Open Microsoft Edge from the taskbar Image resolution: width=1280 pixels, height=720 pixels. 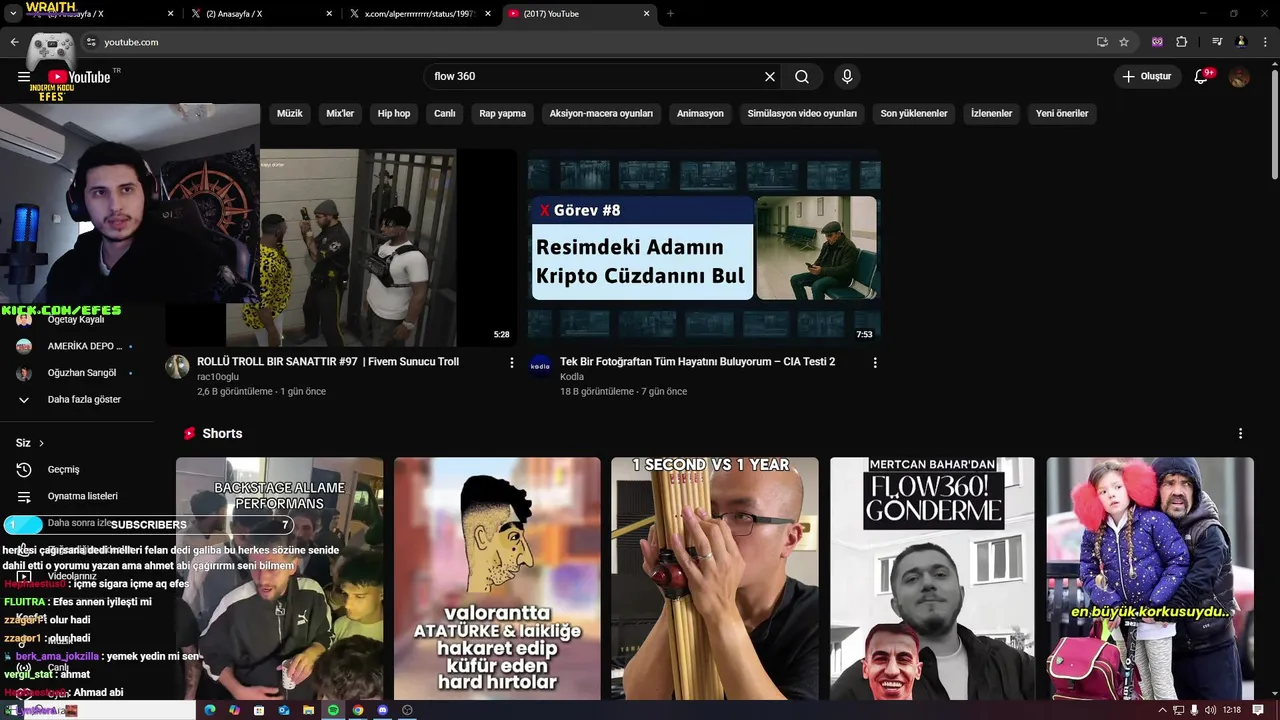tap(210, 710)
